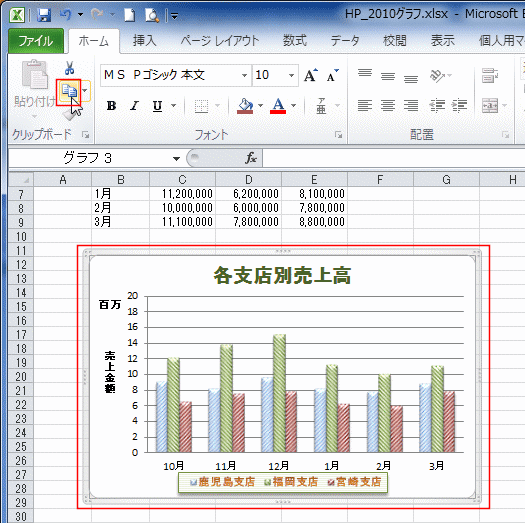Switch to the 挿入 tab
This screenshot has width=525, height=523.
pos(145,41)
